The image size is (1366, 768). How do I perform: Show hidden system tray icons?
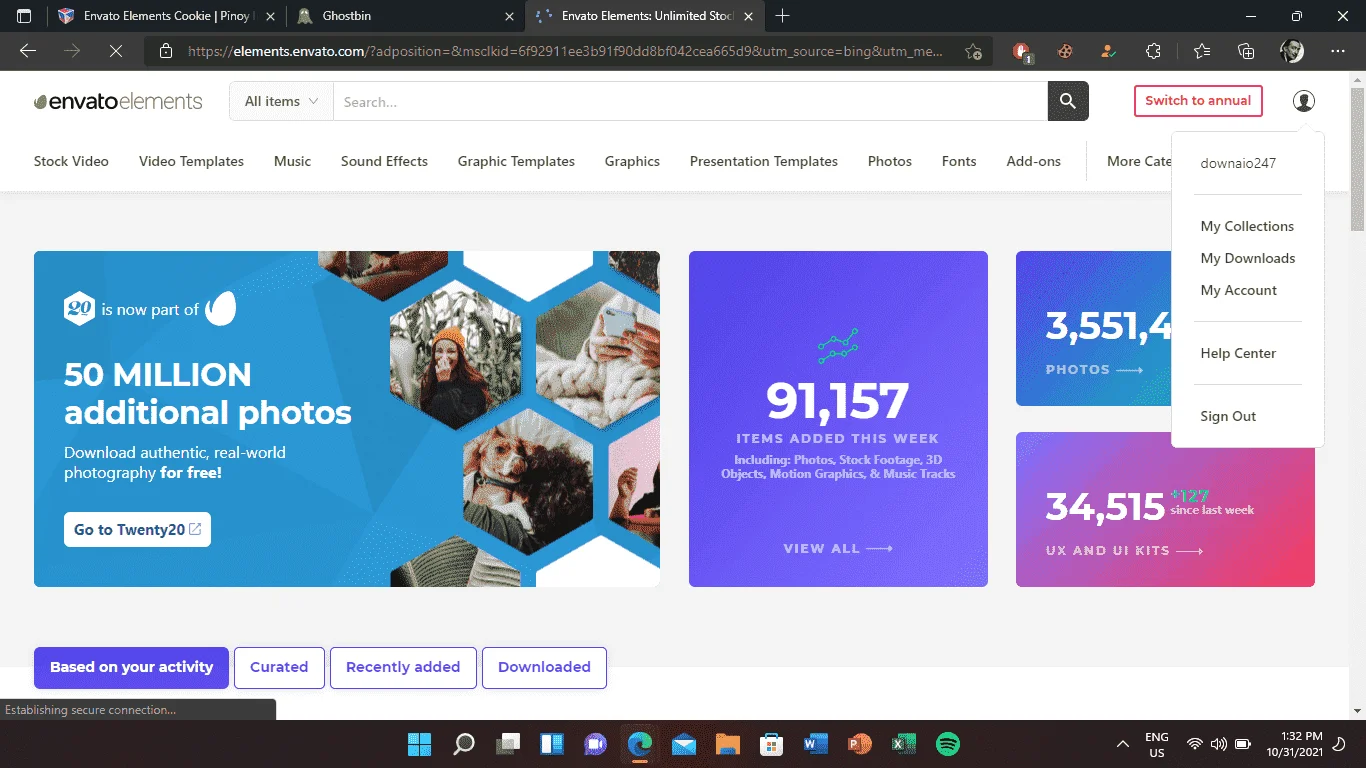coord(1122,744)
